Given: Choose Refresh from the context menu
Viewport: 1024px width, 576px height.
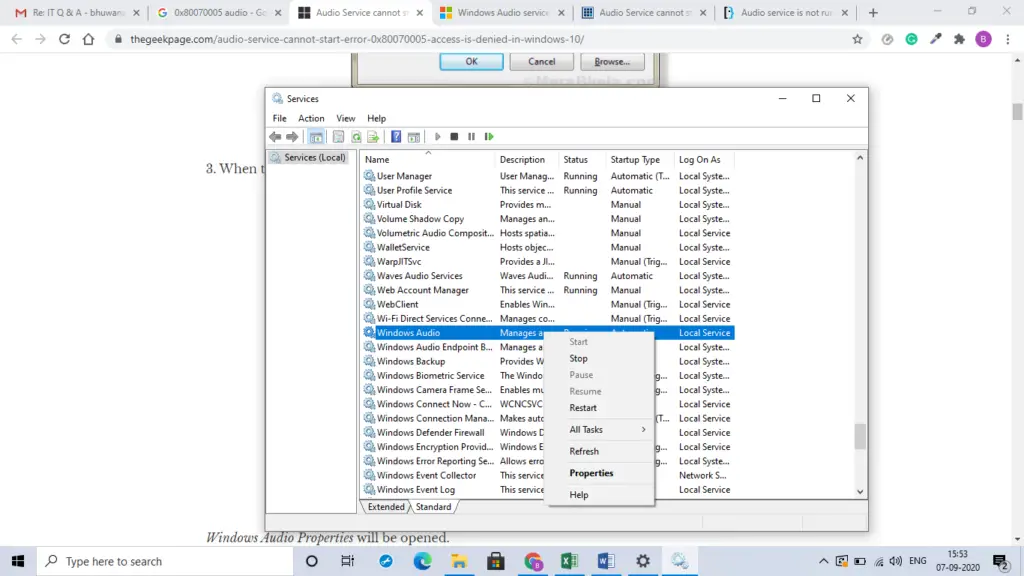Looking at the screenshot, I should pyautogui.click(x=600, y=451).
